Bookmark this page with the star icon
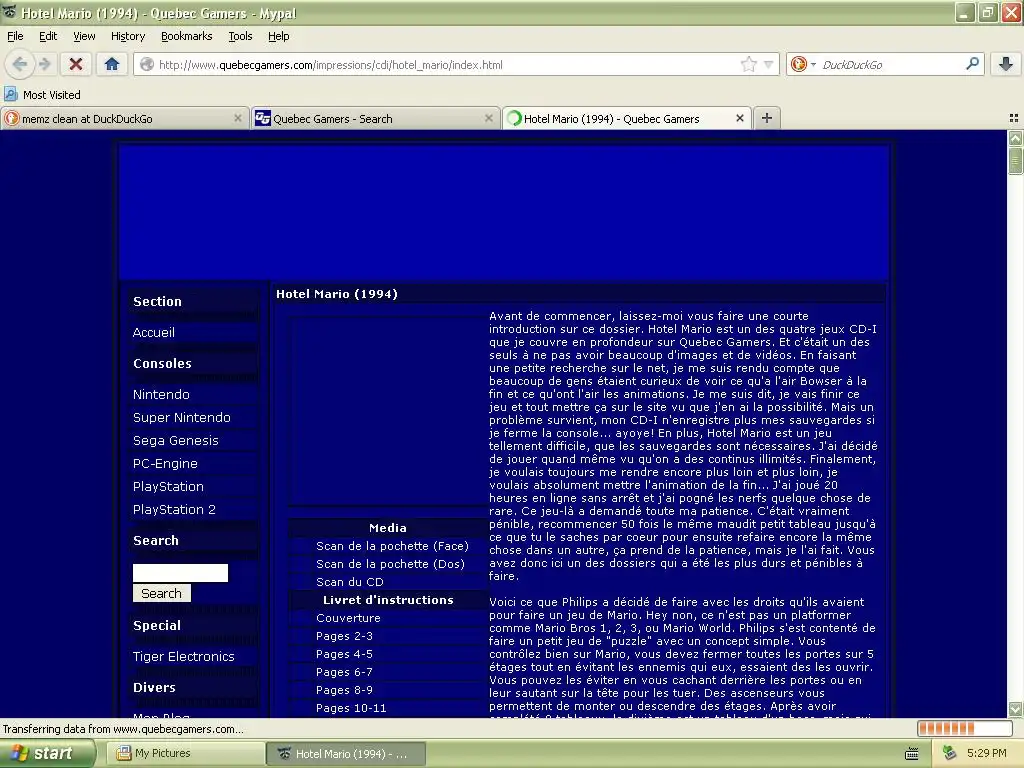The height and width of the screenshot is (768, 1024). click(748, 64)
